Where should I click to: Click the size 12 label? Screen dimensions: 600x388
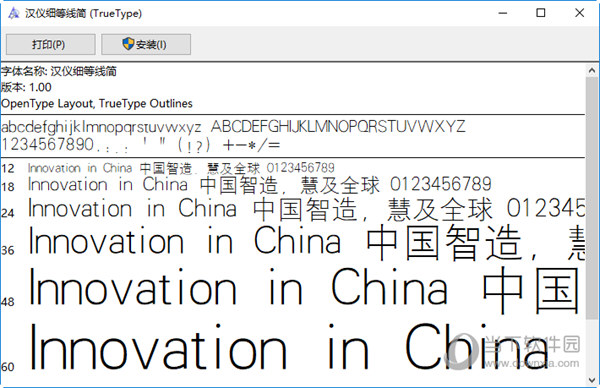pyautogui.click(x=8, y=169)
